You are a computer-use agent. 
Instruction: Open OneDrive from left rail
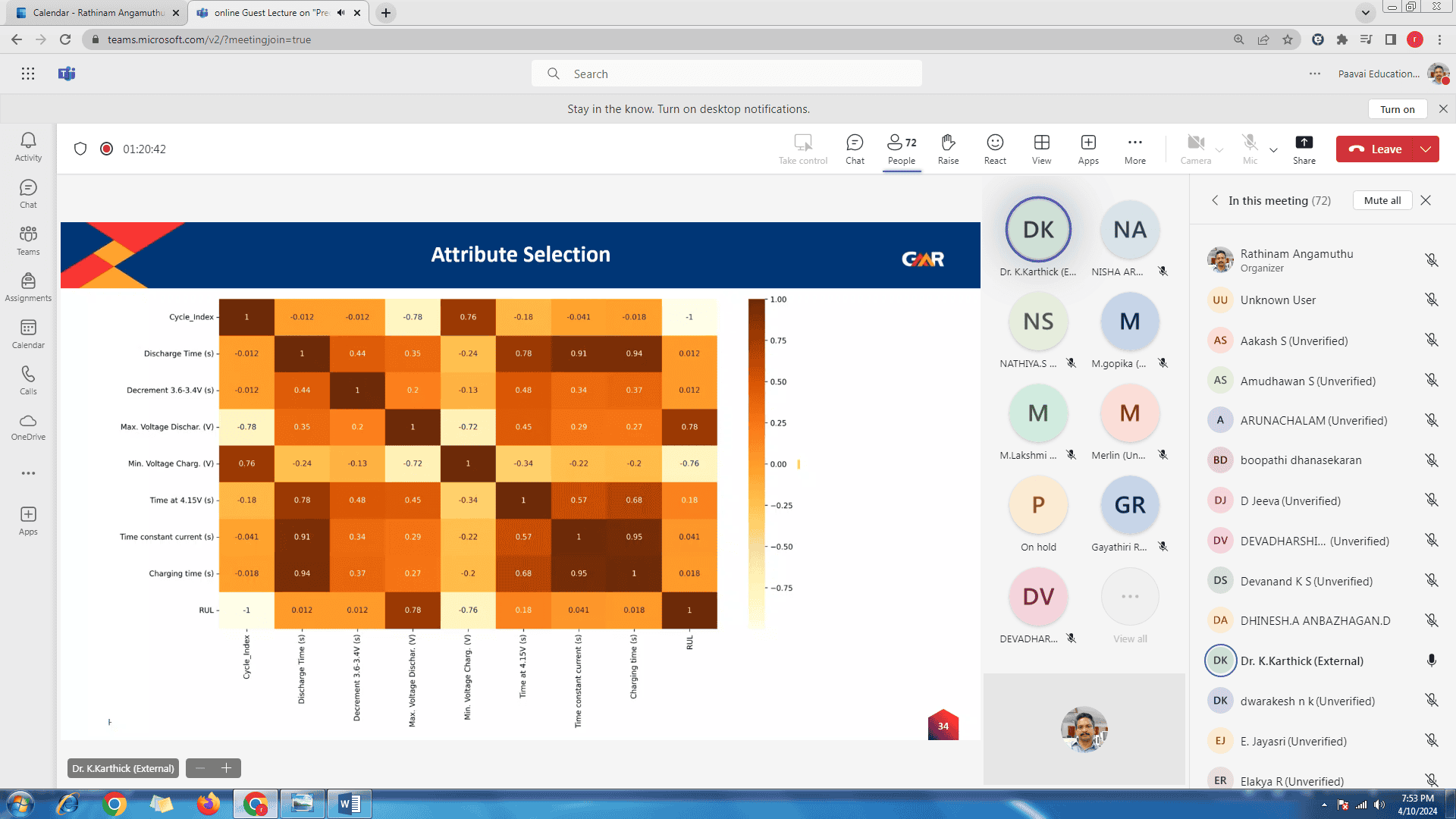tap(28, 427)
